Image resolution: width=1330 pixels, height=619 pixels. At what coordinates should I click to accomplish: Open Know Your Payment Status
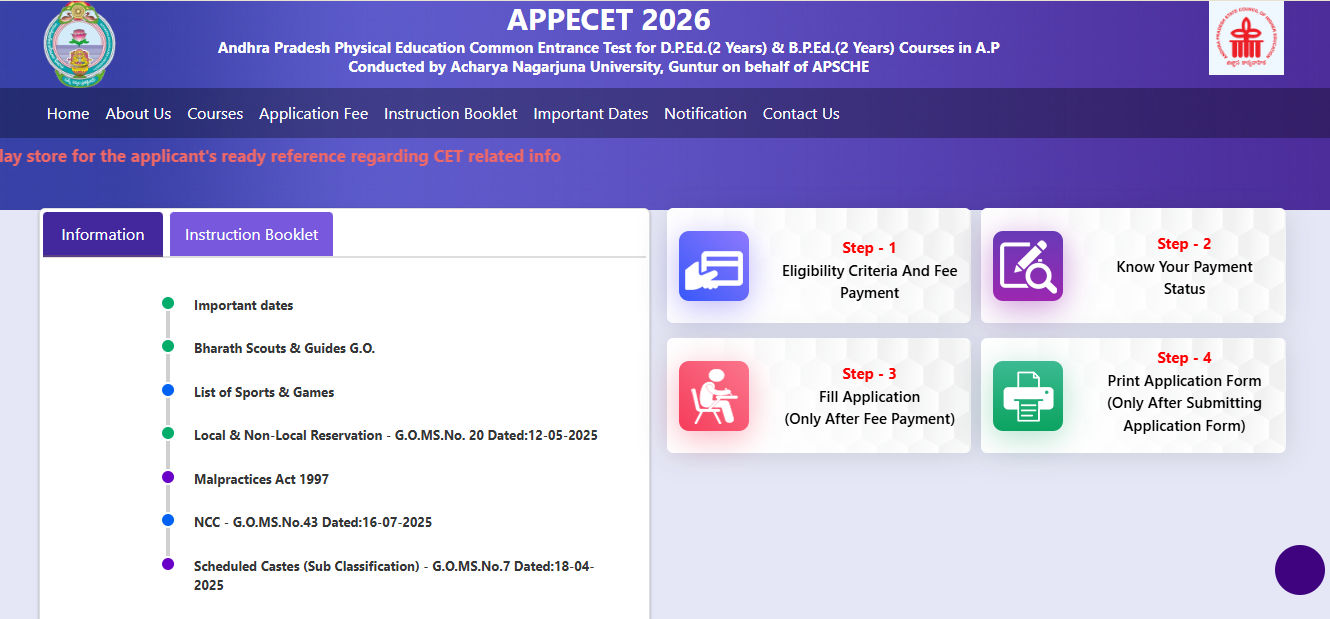(1184, 278)
